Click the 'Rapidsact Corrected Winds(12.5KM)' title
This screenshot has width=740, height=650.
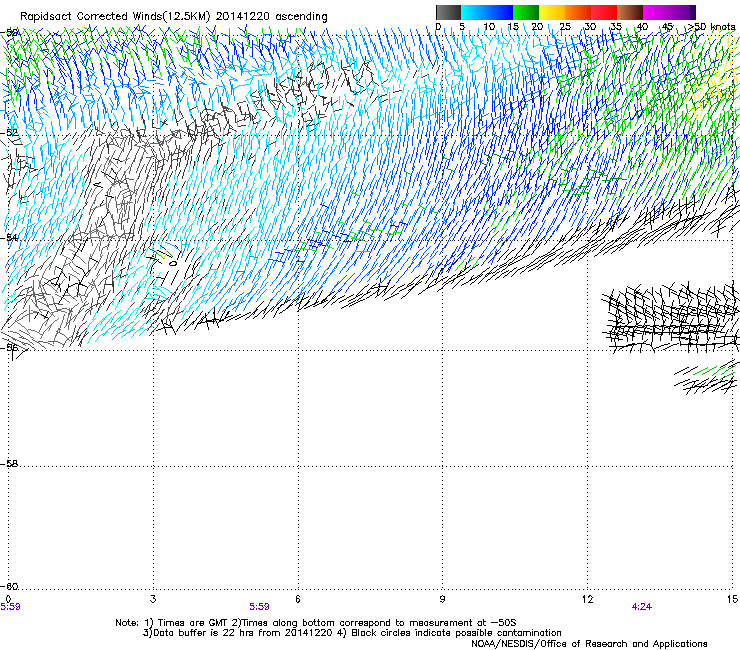(x=115, y=17)
